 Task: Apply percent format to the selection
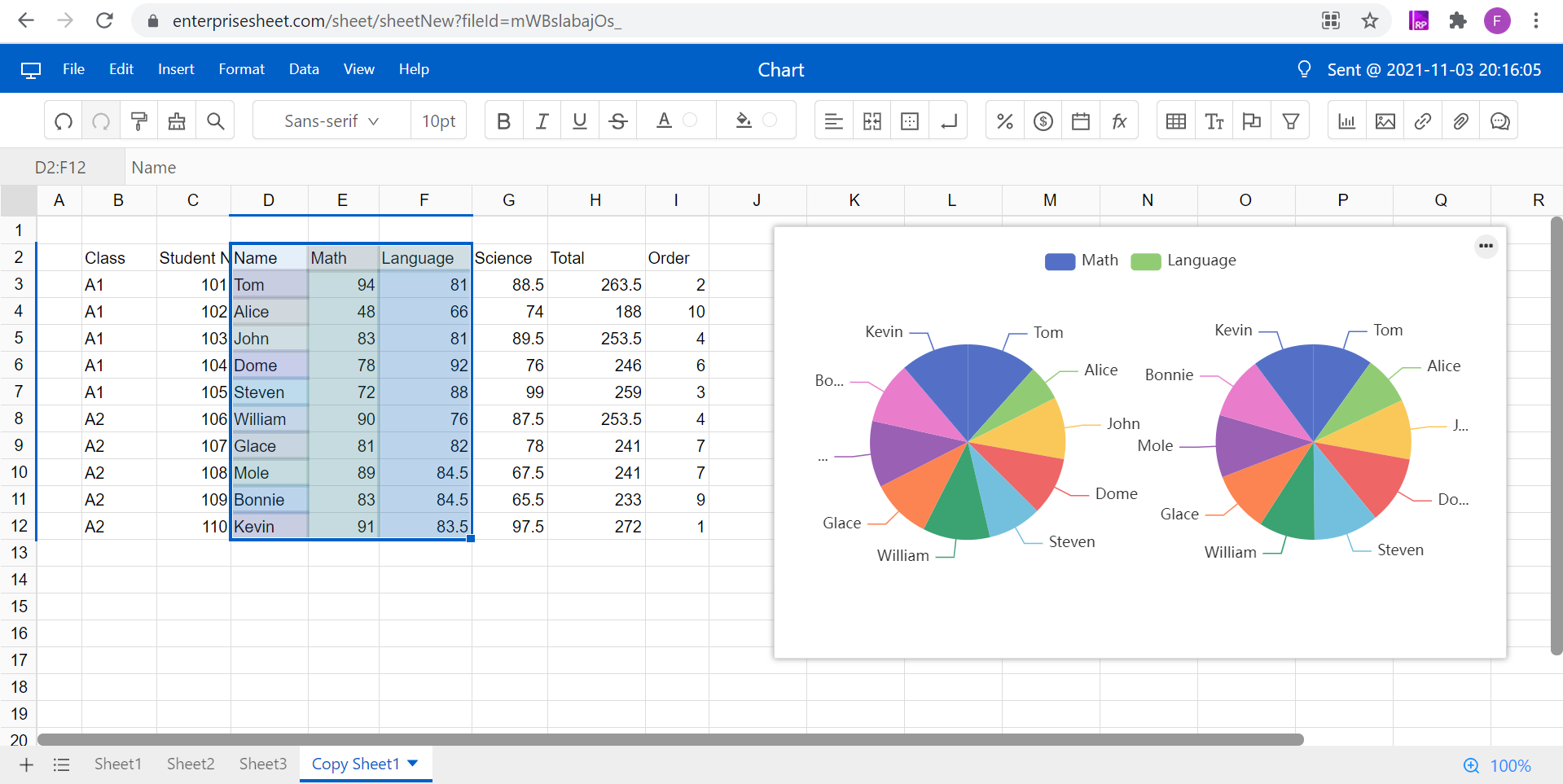(1004, 121)
